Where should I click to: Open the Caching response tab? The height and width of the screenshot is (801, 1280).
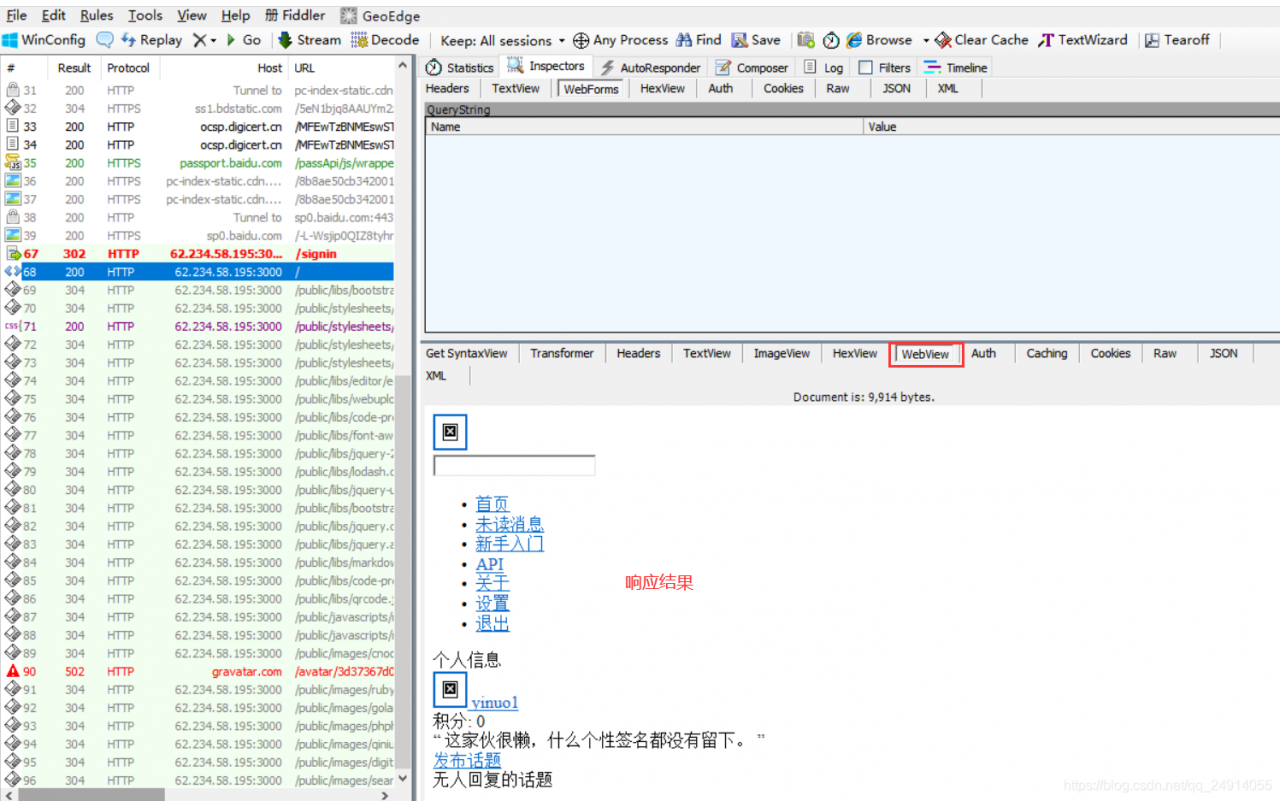[1047, 353]
